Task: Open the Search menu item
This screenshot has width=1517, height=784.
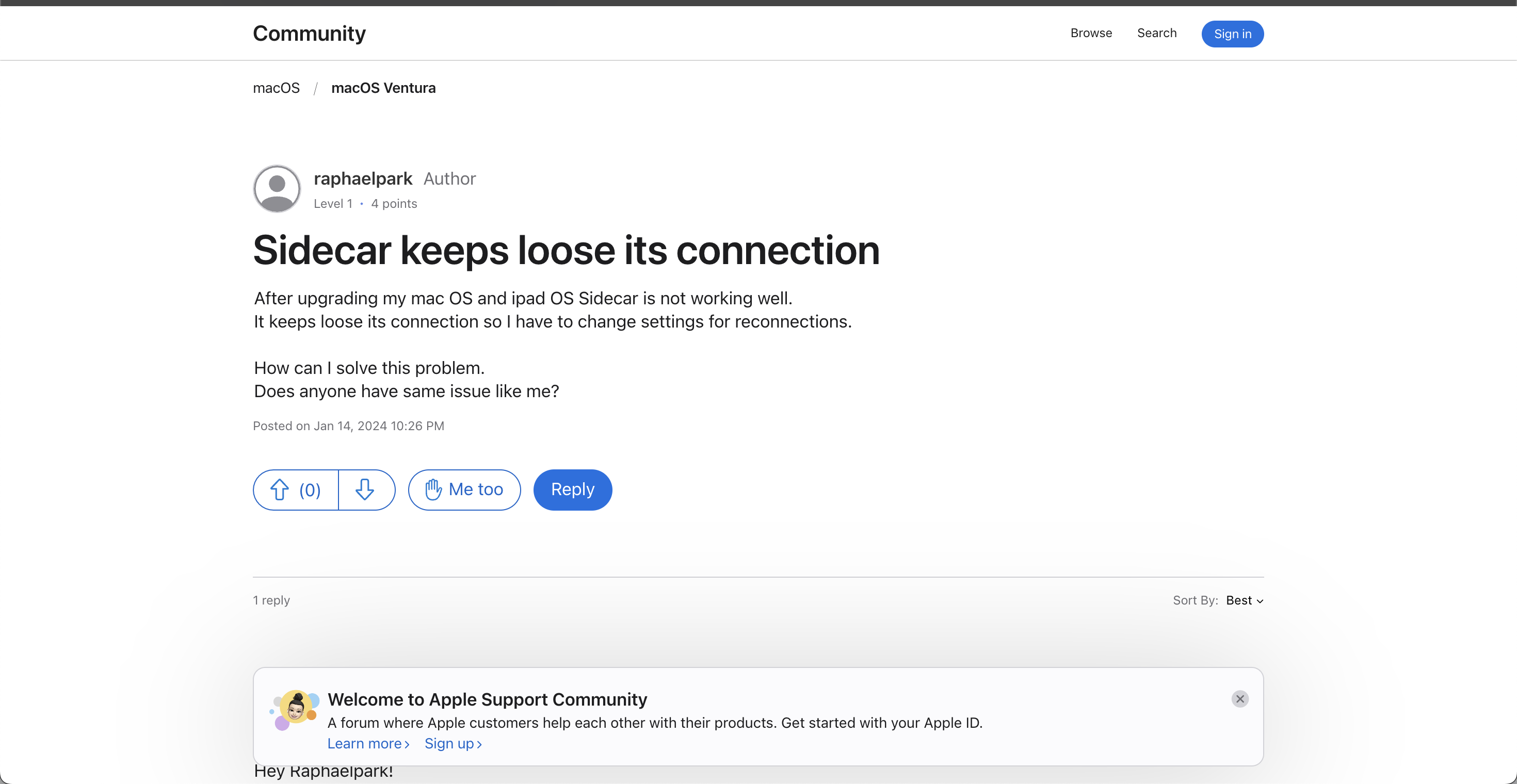Action: coord(1157,33)
